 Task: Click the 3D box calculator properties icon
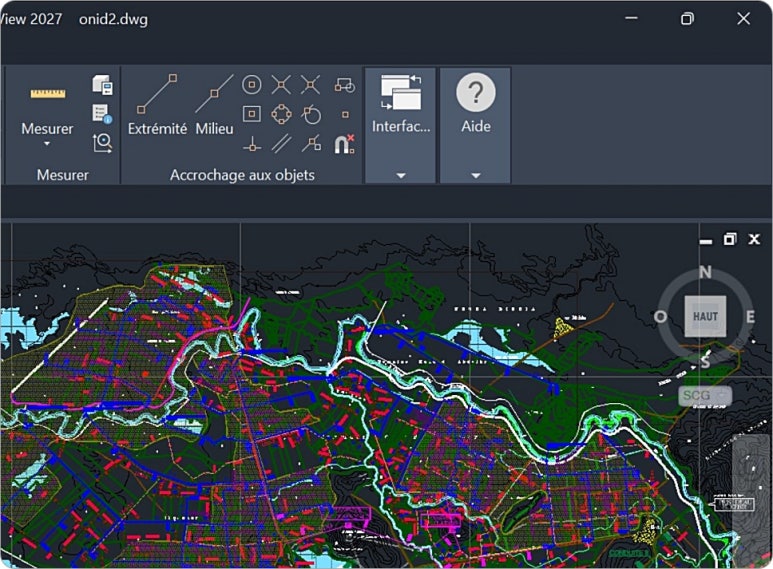click(x=102, y=85)
